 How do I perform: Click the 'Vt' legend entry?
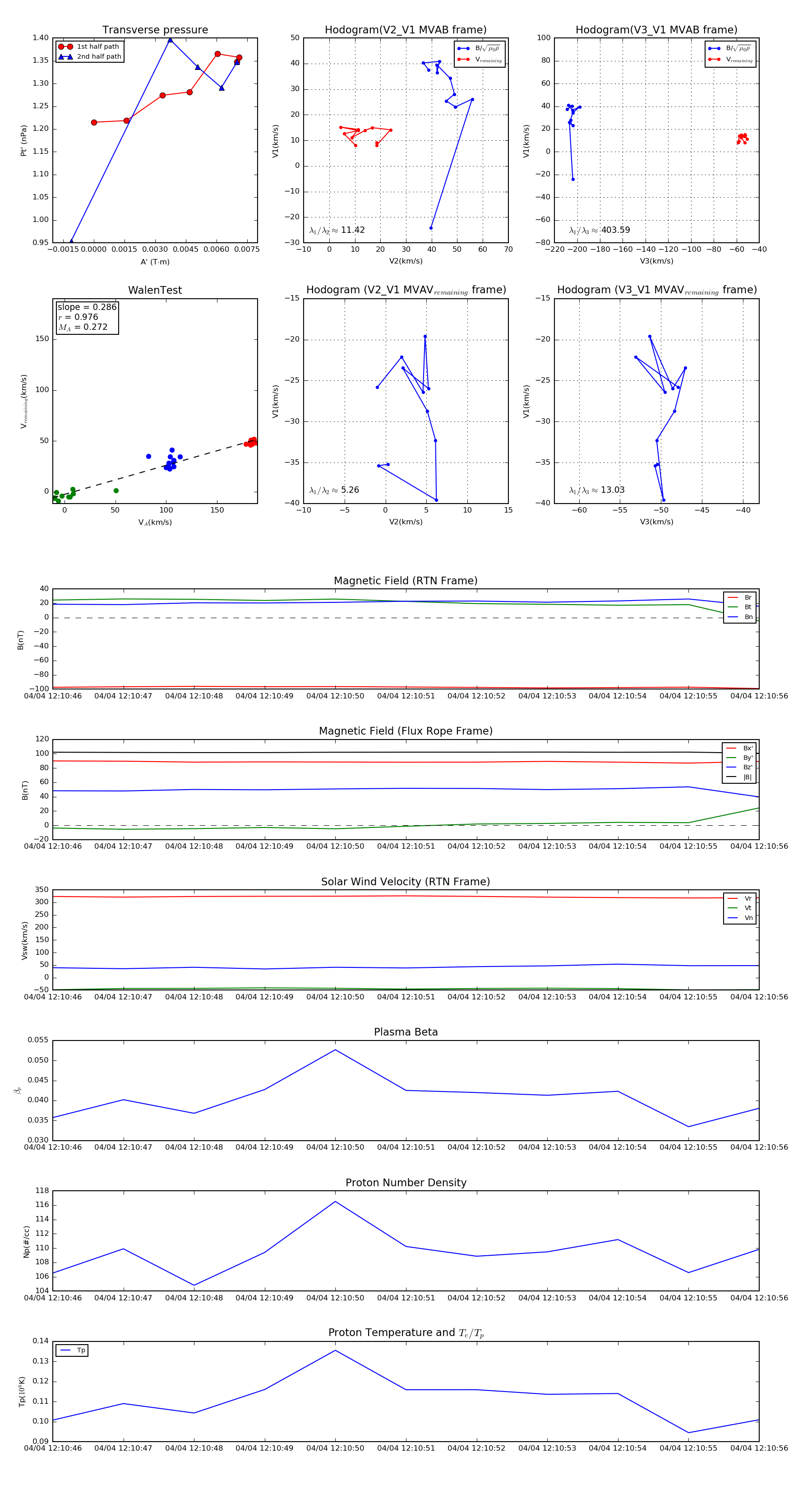click(740, 909)
